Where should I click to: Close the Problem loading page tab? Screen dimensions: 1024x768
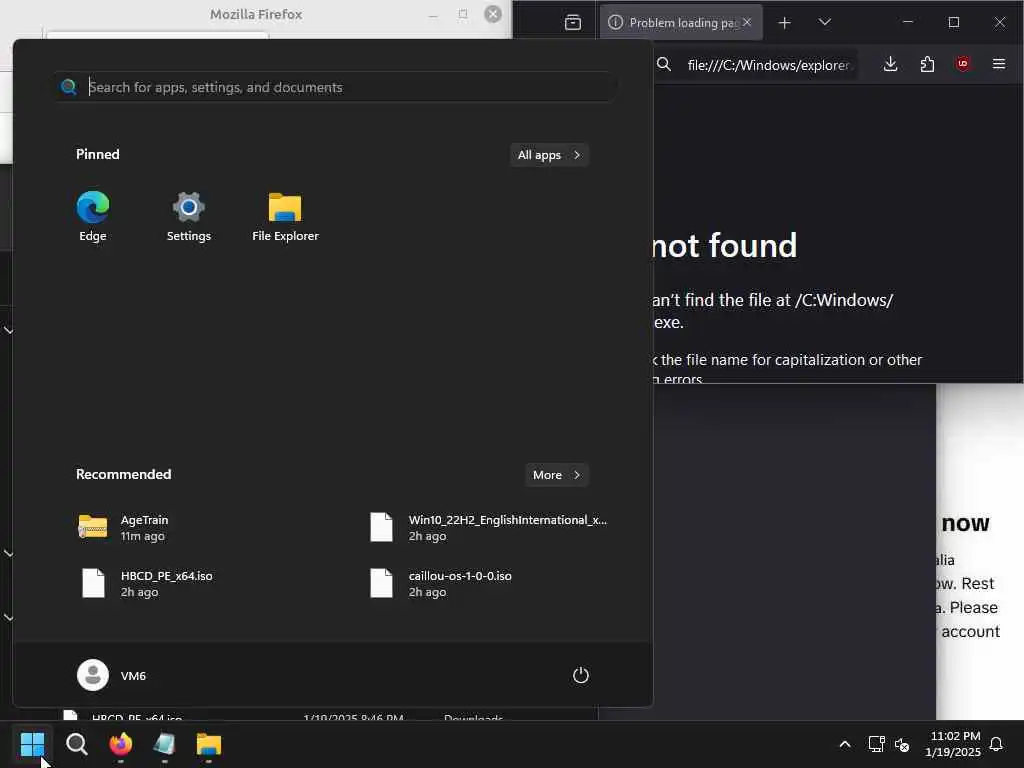coord(747,22)
